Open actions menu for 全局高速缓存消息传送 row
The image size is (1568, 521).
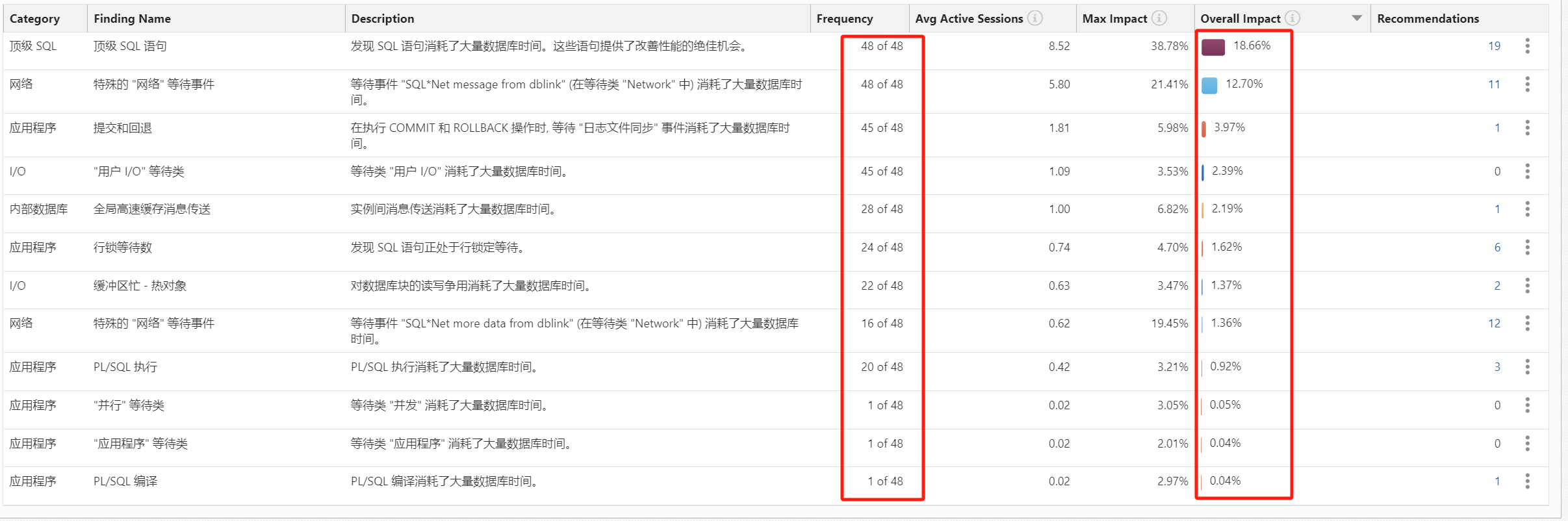click(1527, 209)
